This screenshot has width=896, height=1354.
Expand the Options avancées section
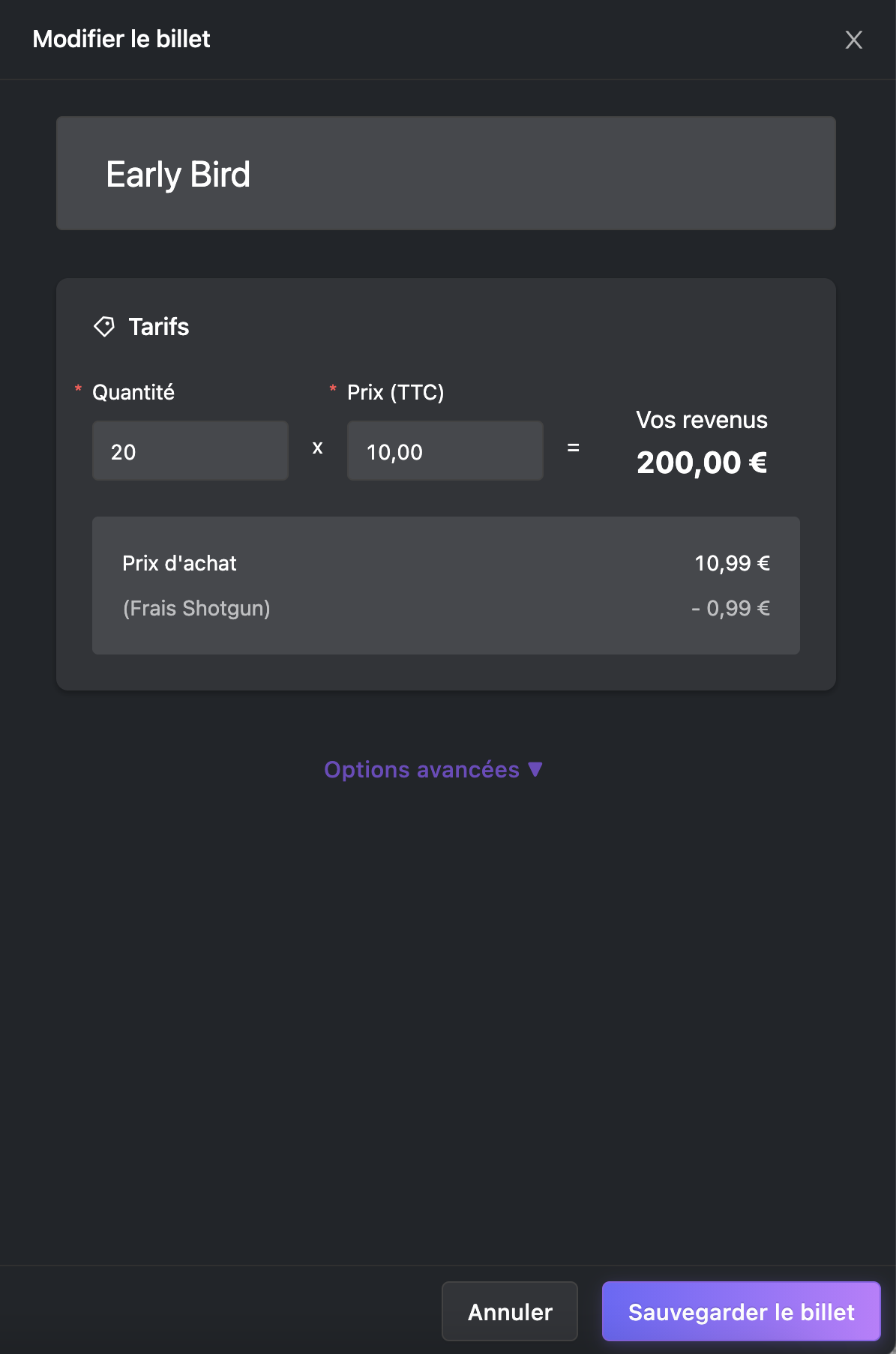coord(433,769)
